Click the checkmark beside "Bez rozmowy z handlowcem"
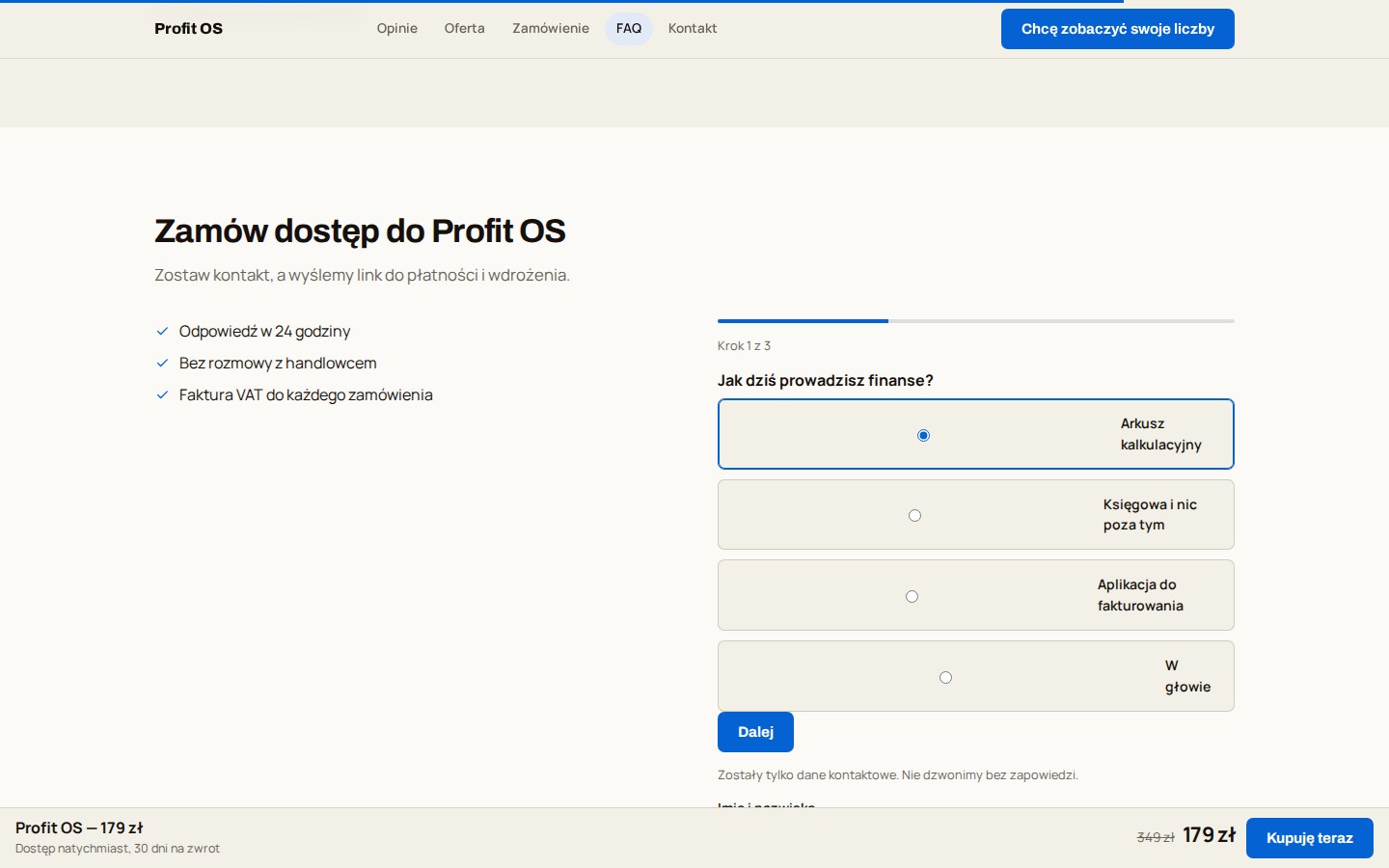The image size is (1389, 868). [162, 363]
